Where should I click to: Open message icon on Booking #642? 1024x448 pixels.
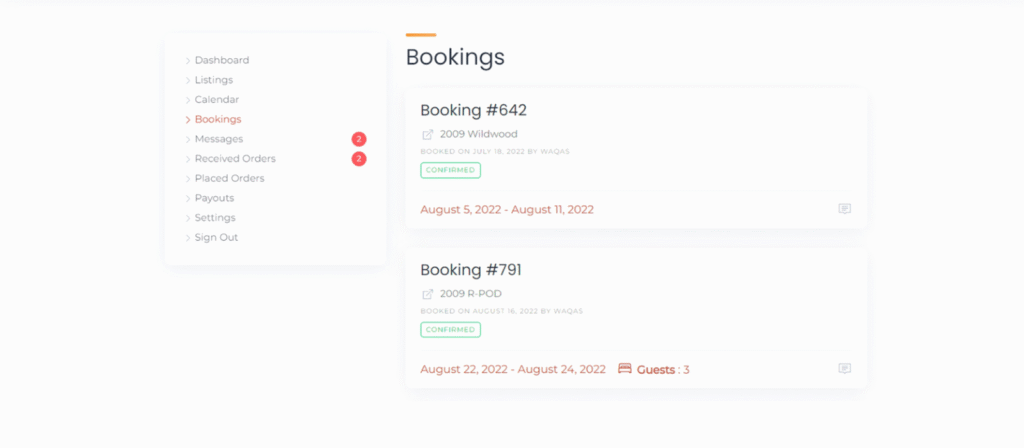845,209
